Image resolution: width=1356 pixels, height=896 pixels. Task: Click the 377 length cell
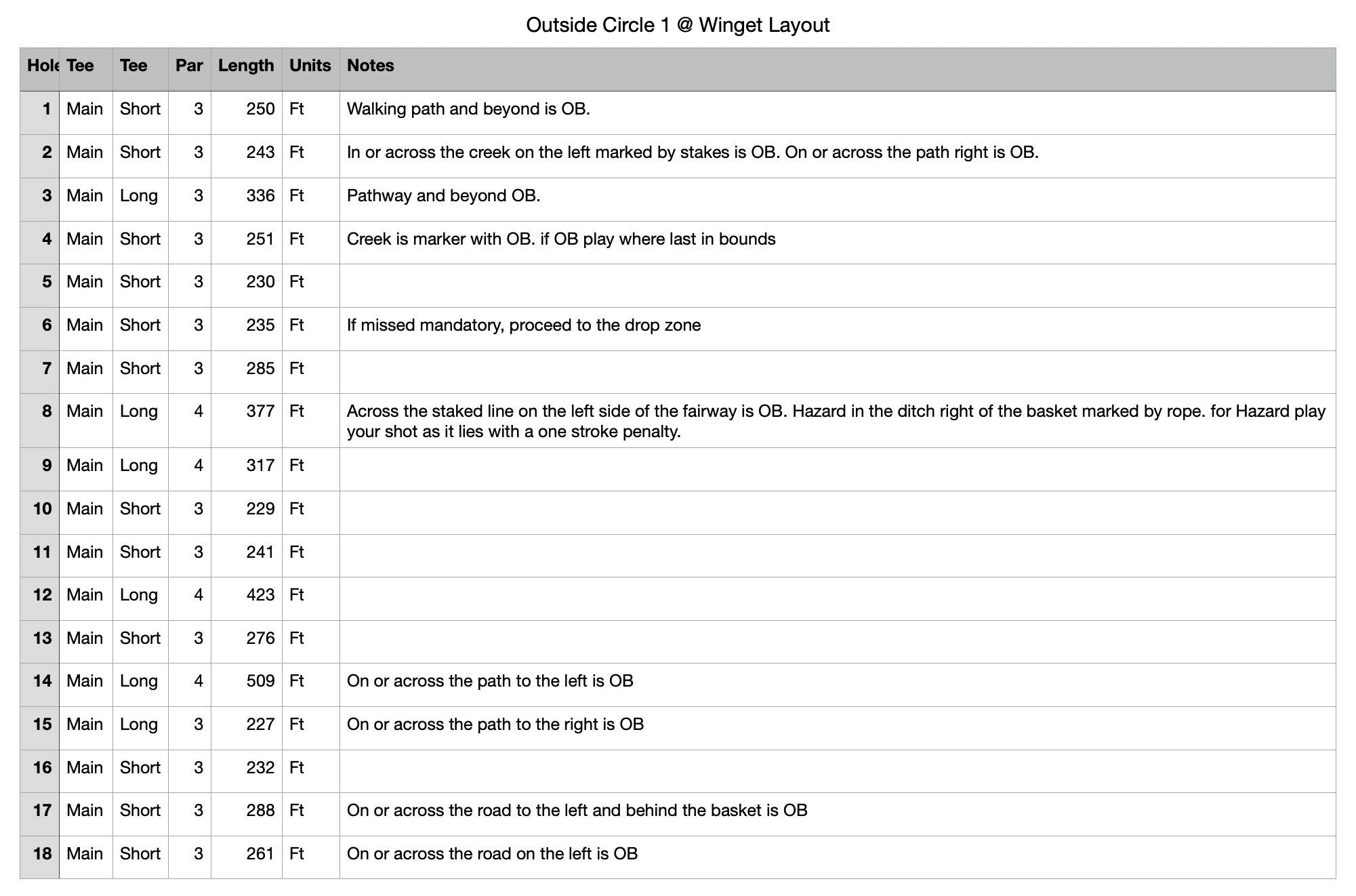[260, 411]
